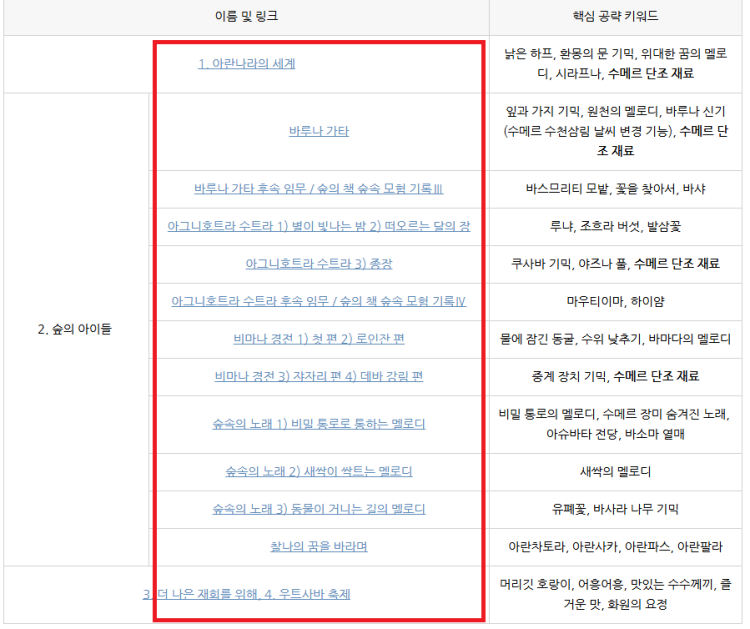Open the '바루나 가타' quest link
The height and width of the screenshot is (629, 750).
[x=318, y=131]
